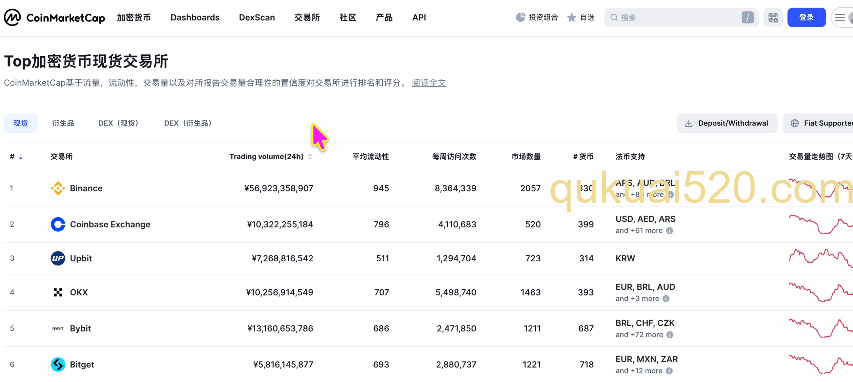
Task: Open the Binance exchange link
Action: point(86,188)
